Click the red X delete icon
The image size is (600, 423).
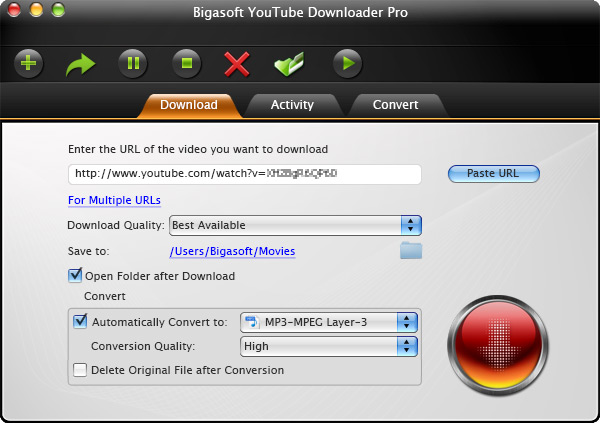point(237,64)
